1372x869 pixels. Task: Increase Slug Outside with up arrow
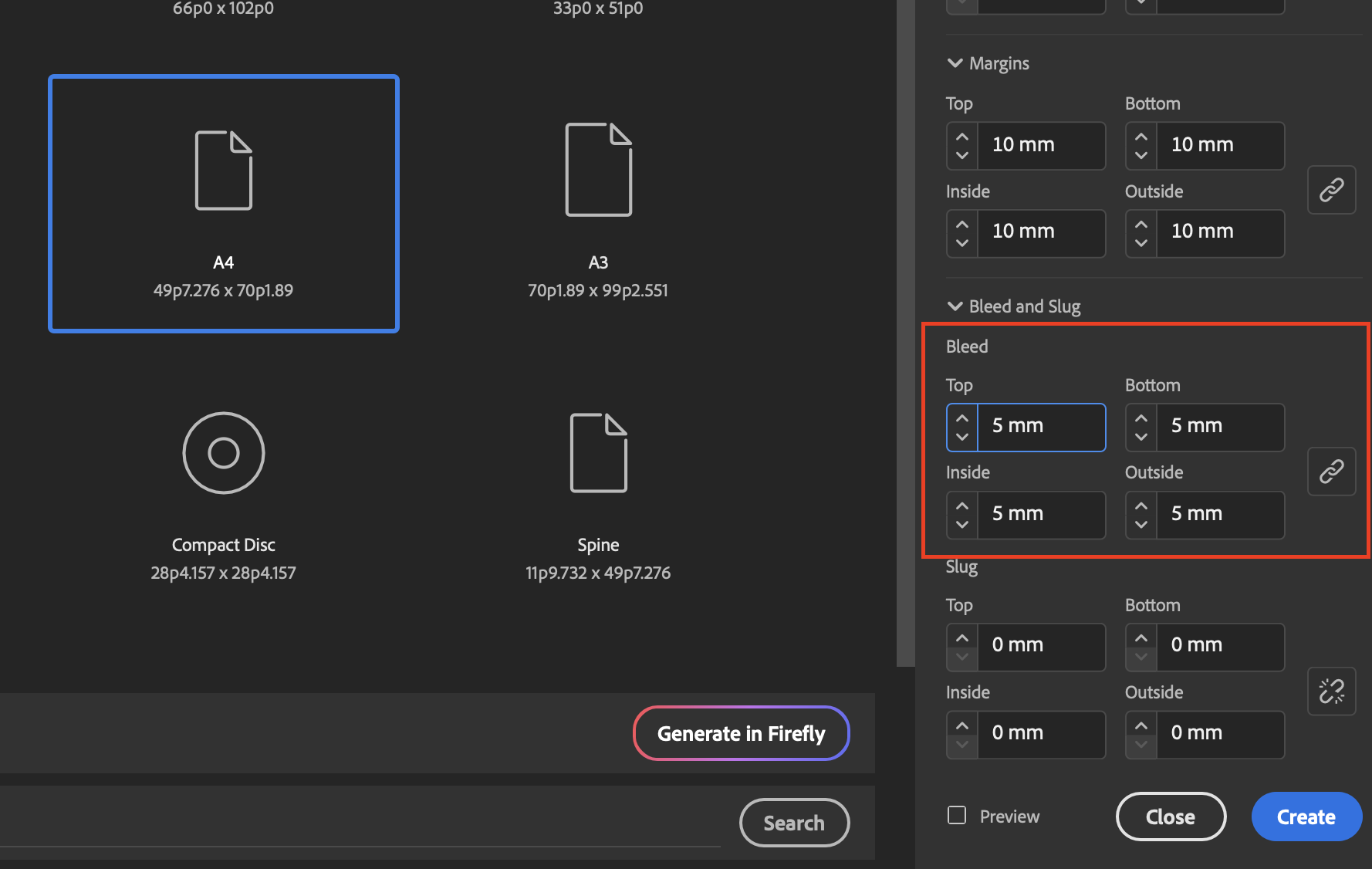pyautogui.click(x=1141, y=725)
